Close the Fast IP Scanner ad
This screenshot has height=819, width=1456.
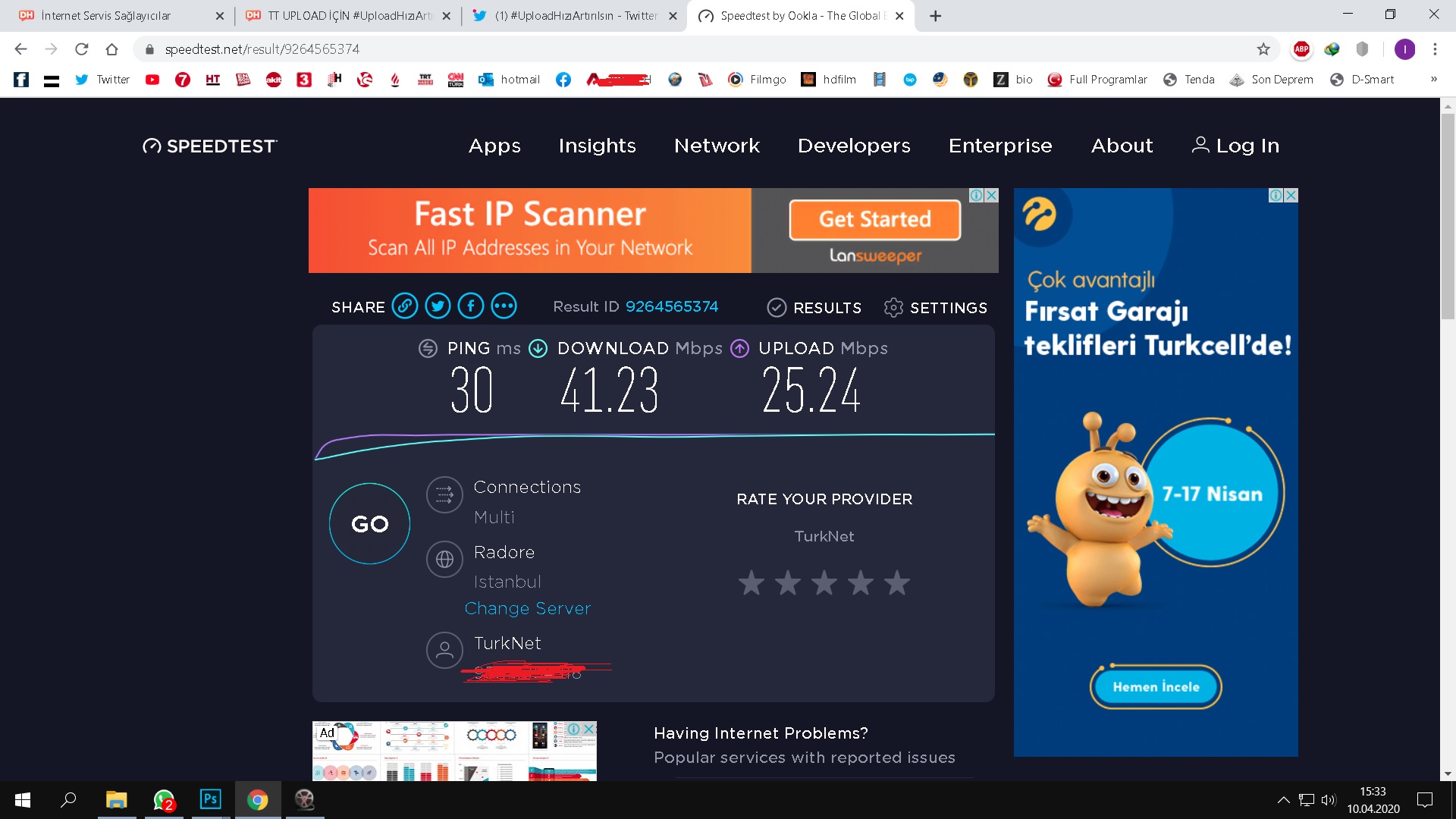click(x=991, y=196)
